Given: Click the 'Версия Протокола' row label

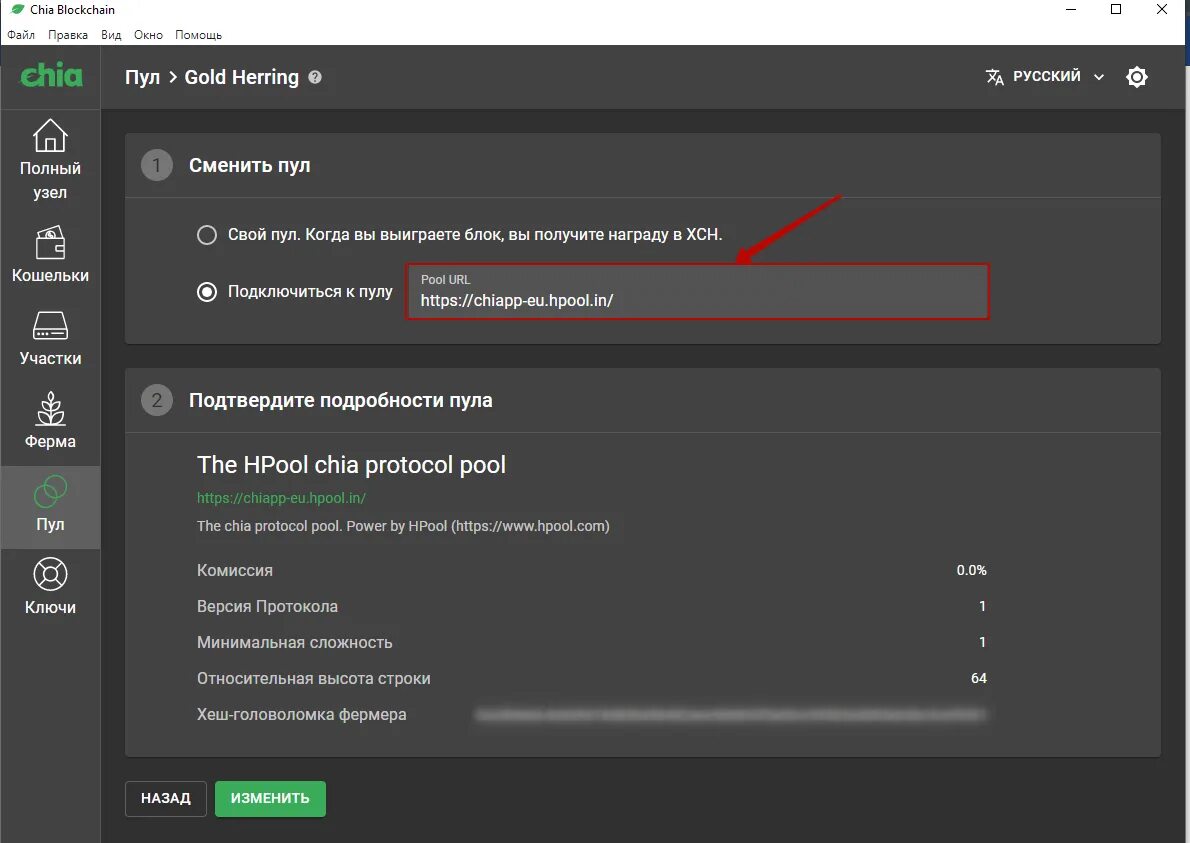Looking at the screenshot, I should coord(267,606).
